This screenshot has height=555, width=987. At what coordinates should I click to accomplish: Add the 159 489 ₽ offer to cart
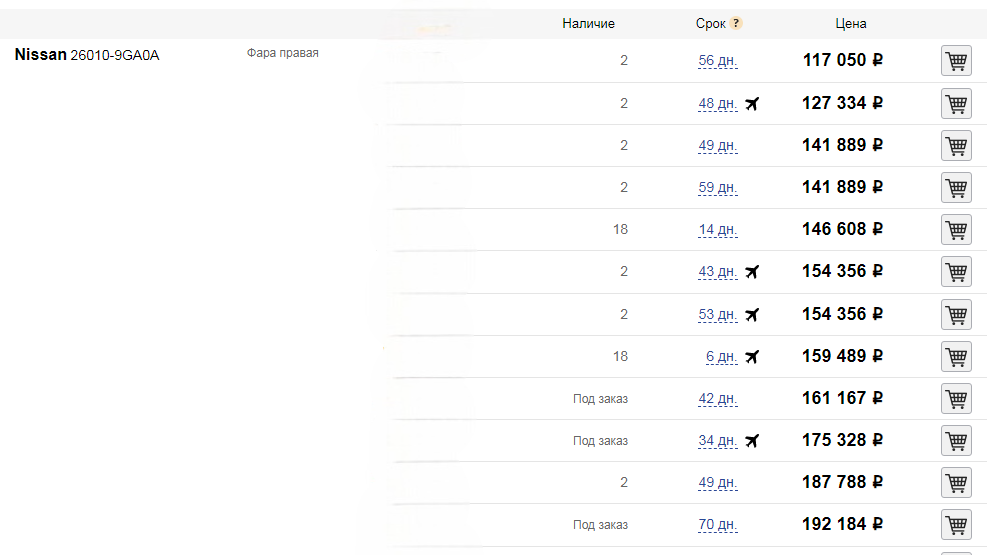956,357
